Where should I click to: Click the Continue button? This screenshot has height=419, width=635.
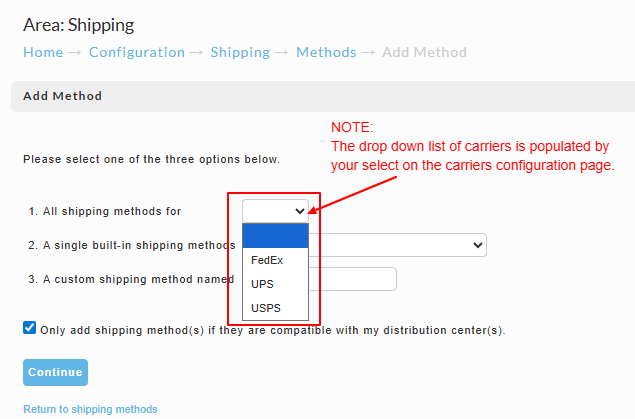(x=55, y=372)
